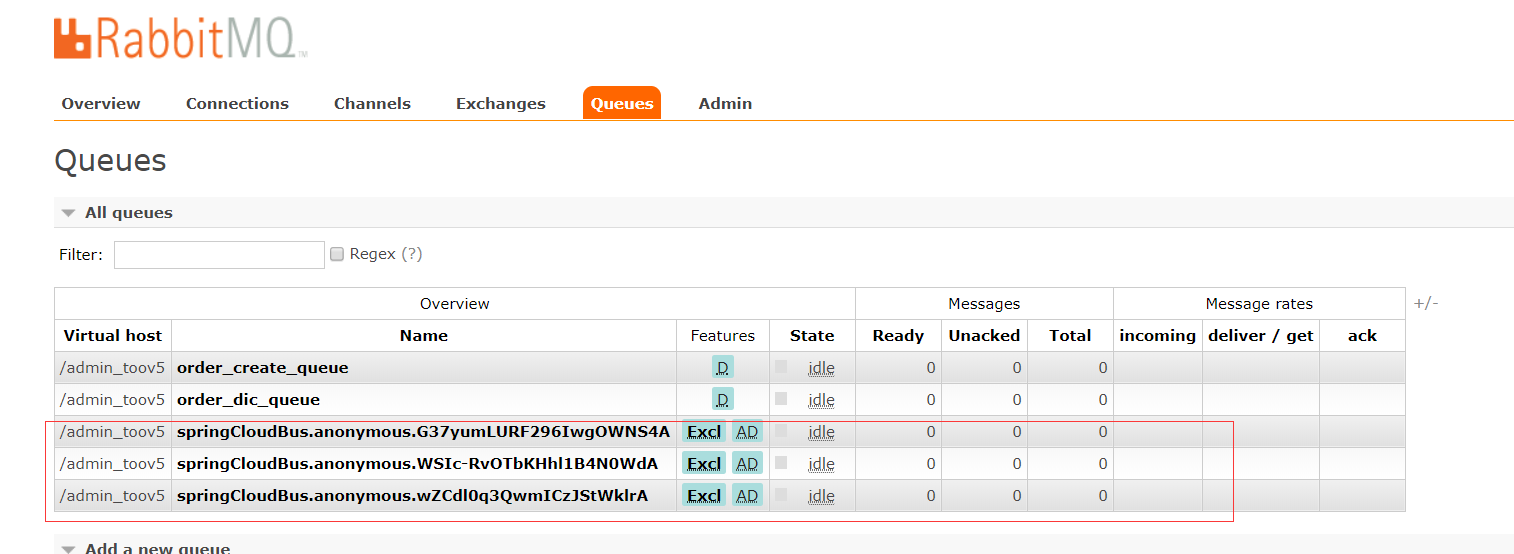Click the Features column header
The image size is (1514, 554).
(723, 336)
